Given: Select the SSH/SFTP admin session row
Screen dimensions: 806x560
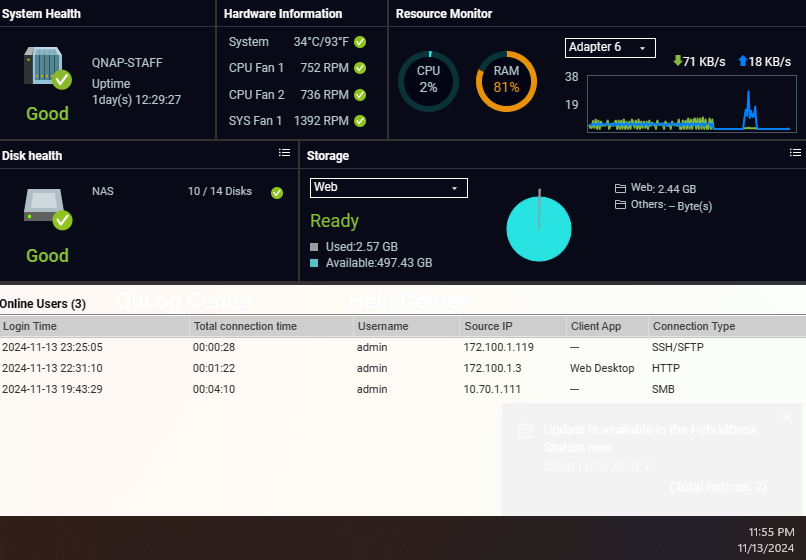Looking at the screenshot, I should (403, 347).
